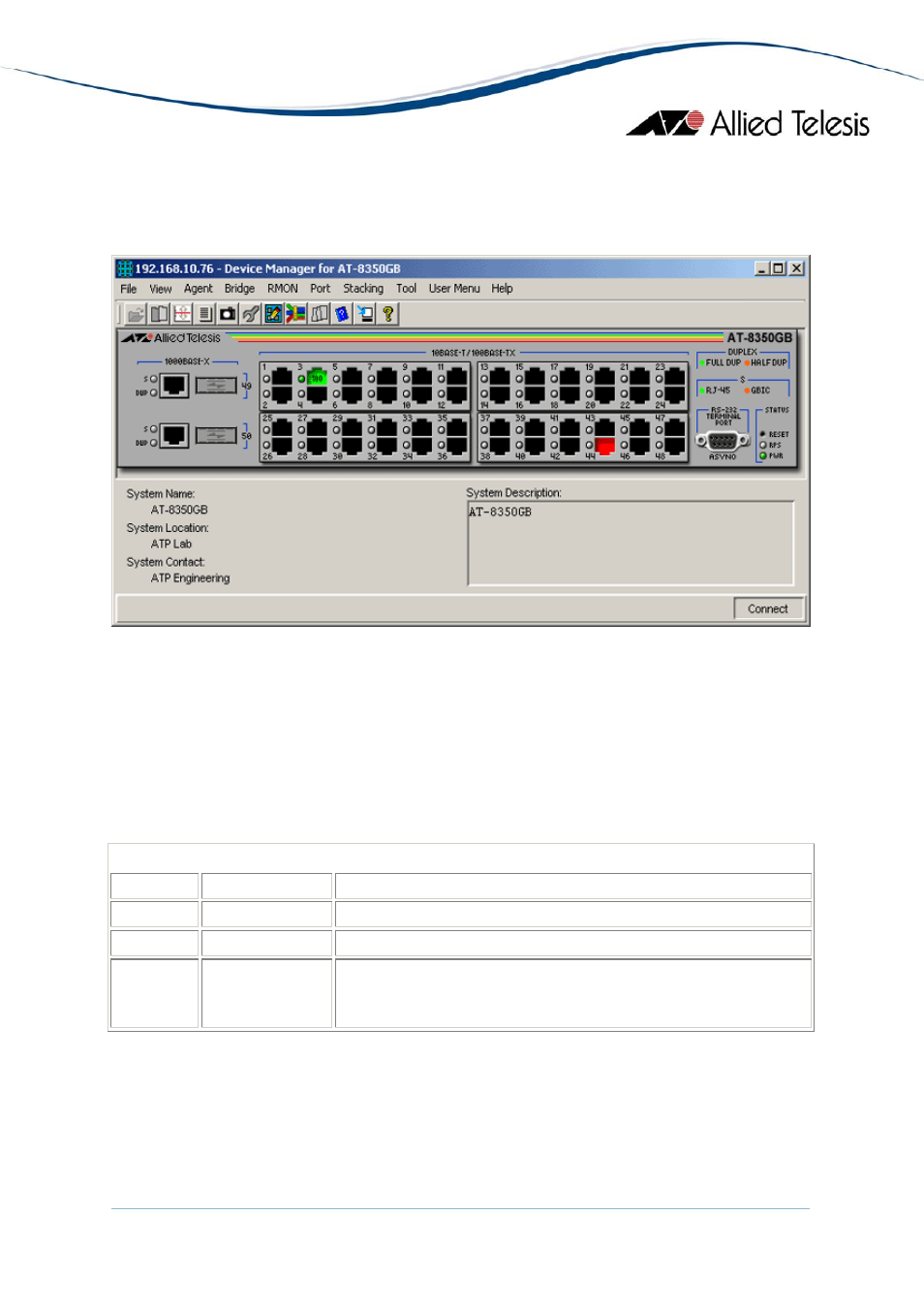Open the File menu
Viewport: 924px width, 1308px height.
129,289
